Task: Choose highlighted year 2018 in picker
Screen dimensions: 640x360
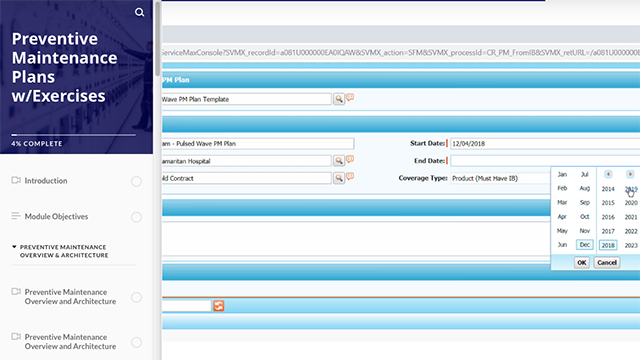Action: 608,245
